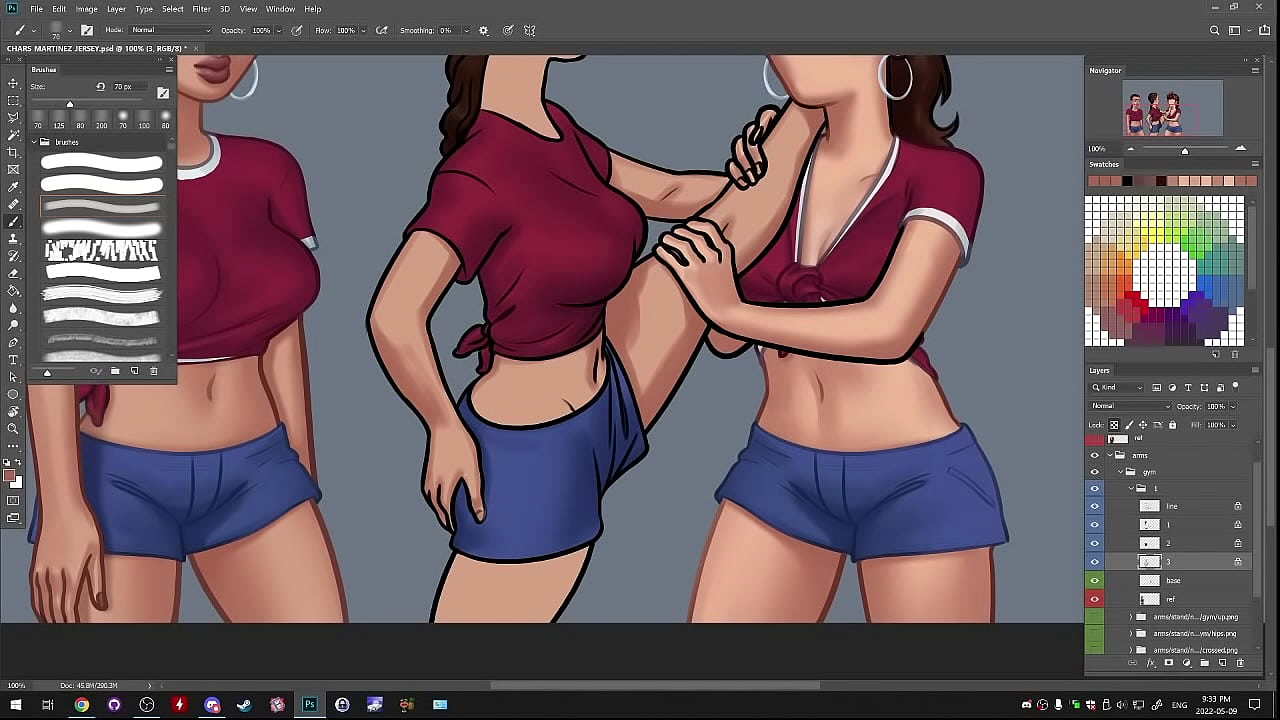Expand the gym/up.png layer group
The height and width of the screenshot is (720, 1280).
pos(1131,617)
